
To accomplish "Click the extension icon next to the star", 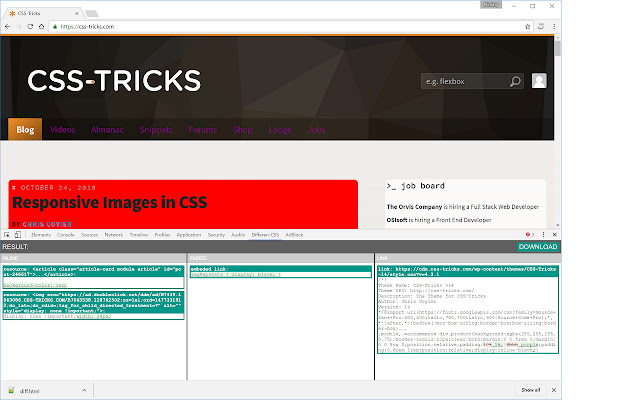I will pos(541,27).
